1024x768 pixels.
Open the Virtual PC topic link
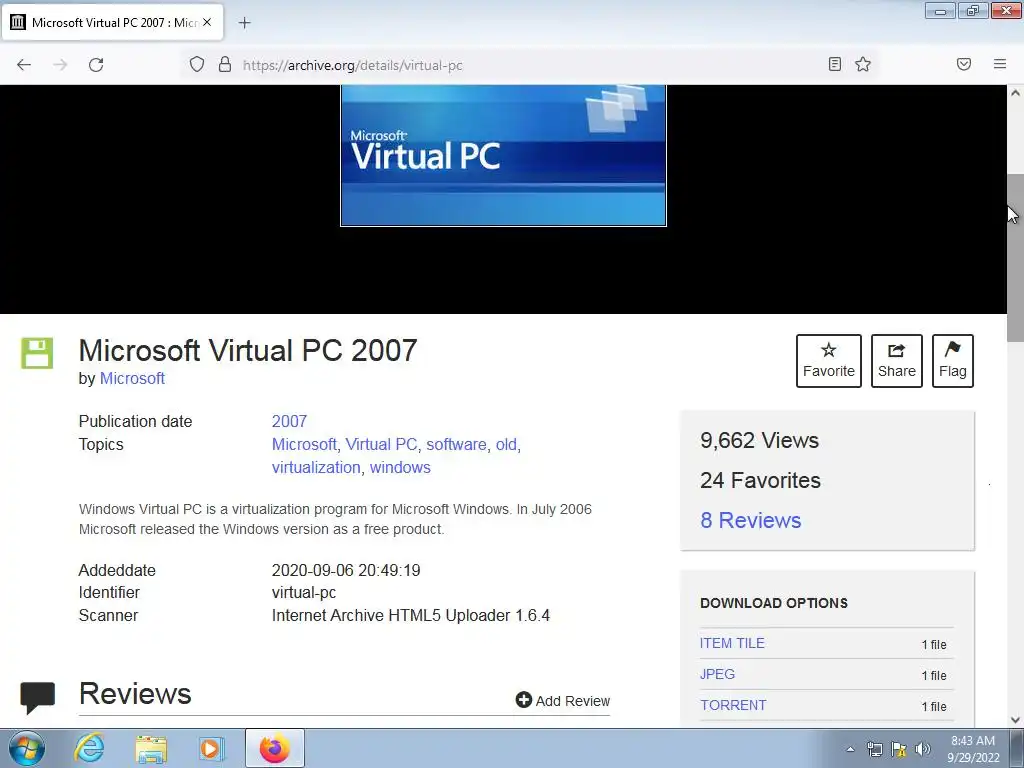point(381,444)
